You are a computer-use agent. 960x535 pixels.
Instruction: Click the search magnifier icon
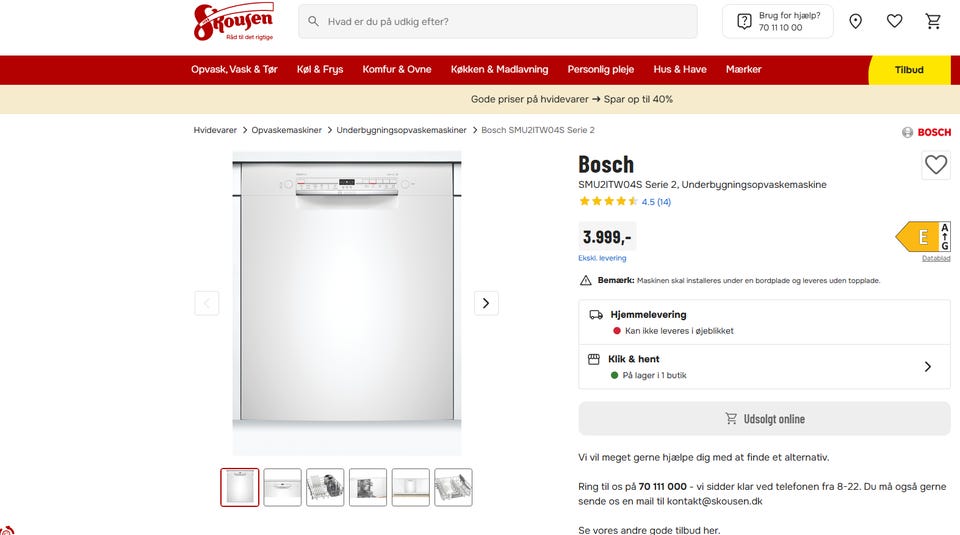point(313,21)
